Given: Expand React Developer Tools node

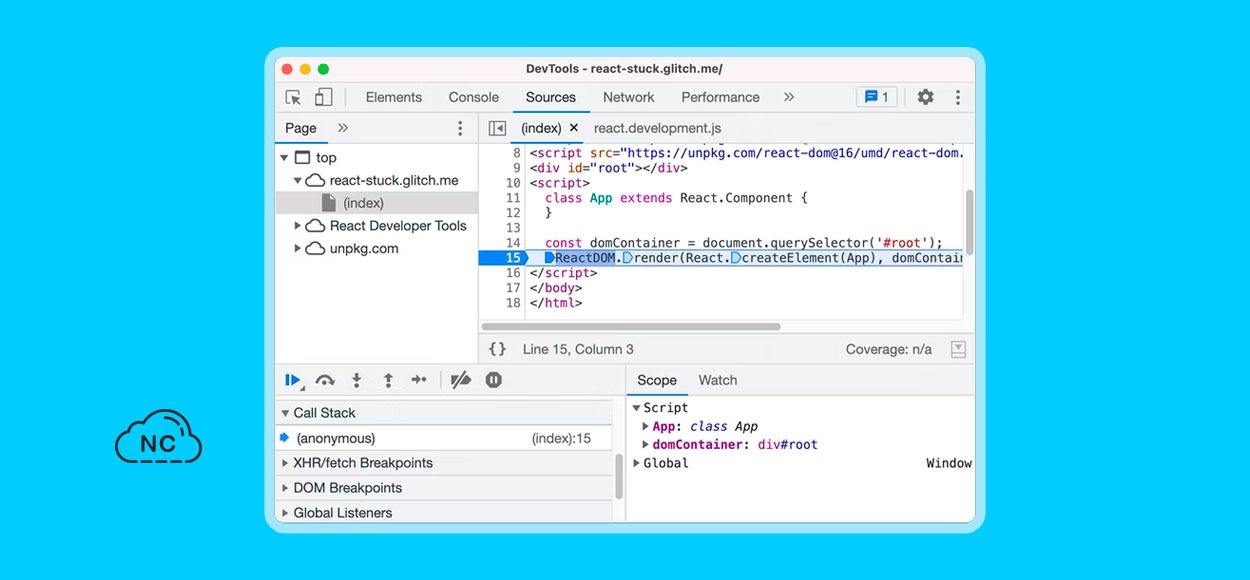Looking at the screenshot, I should pyautogui.click(x=298, y=226).
